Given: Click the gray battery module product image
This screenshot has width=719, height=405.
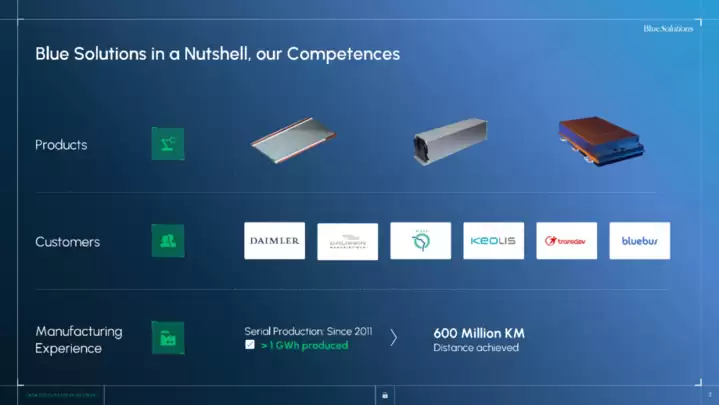Looking at the screenshot, I should click(449, 143).
